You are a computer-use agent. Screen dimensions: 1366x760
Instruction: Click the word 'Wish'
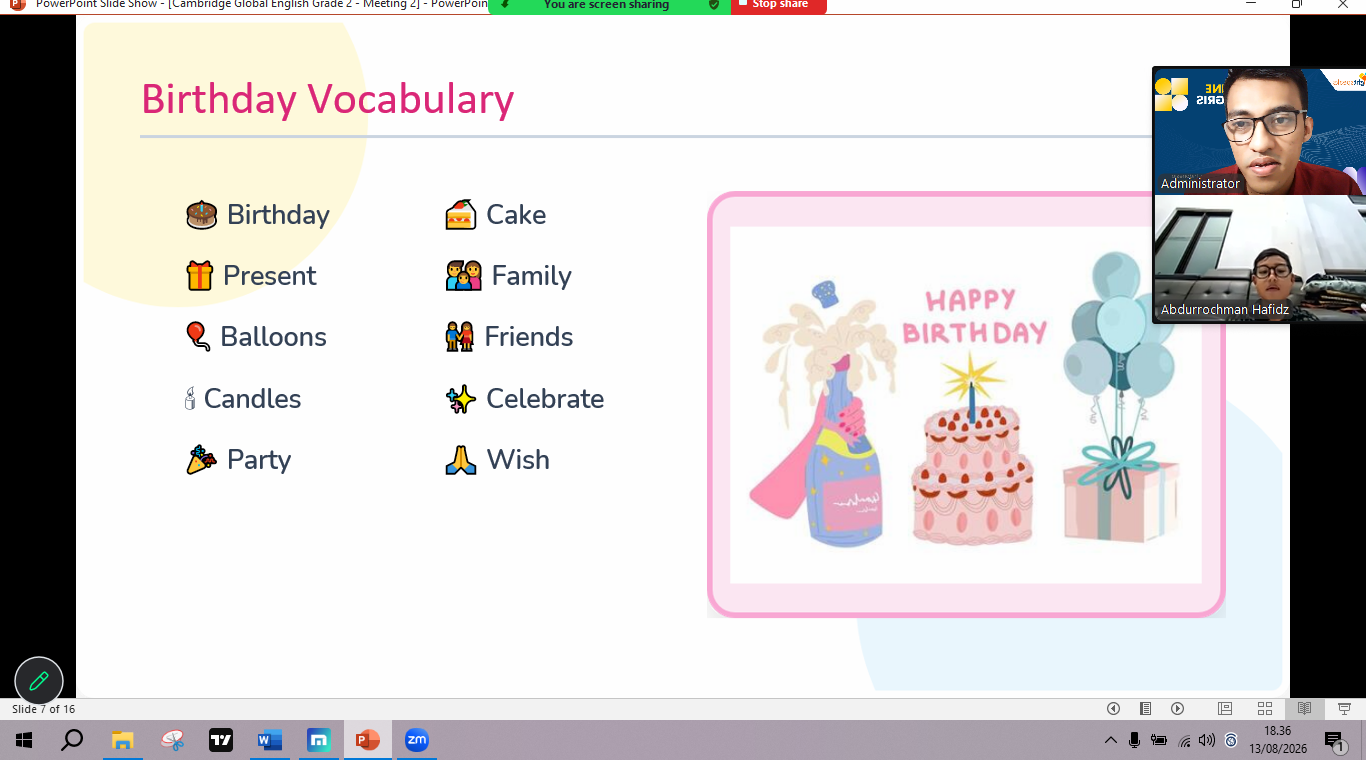(x=518, y=460)
